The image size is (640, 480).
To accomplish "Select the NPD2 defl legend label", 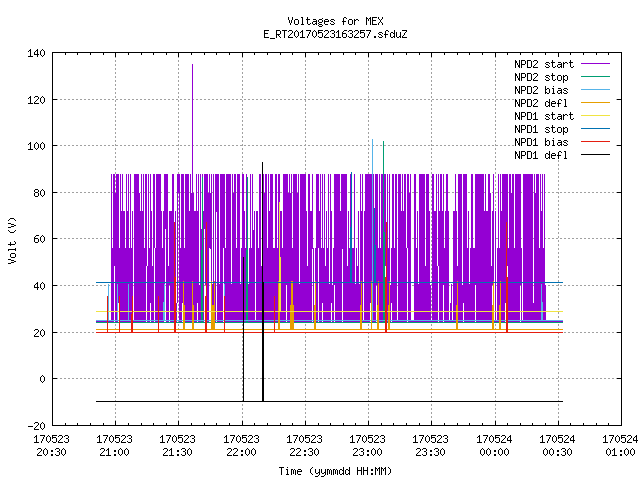I will tap(541, 103).
